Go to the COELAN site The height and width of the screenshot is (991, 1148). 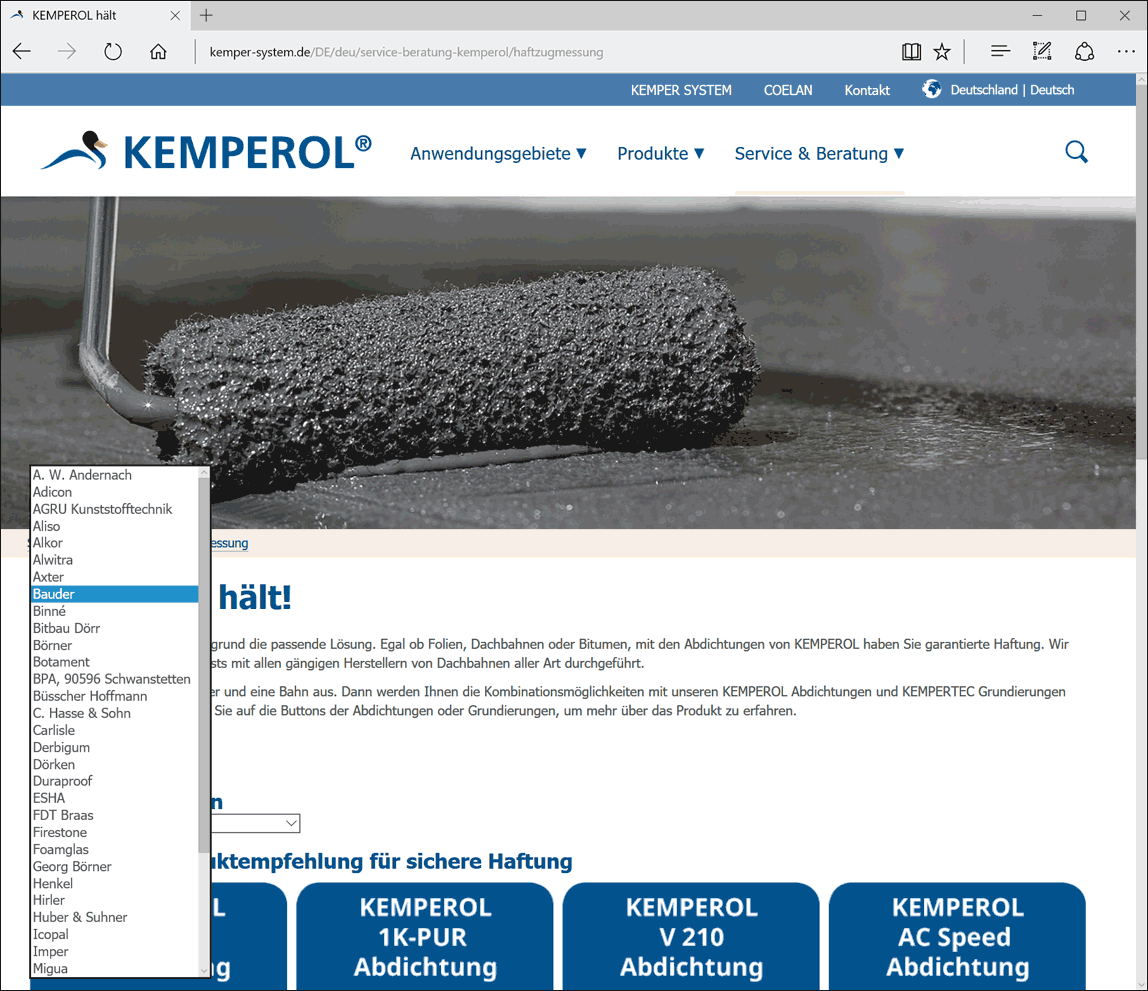pyautogui.click(x=788, y=90)
